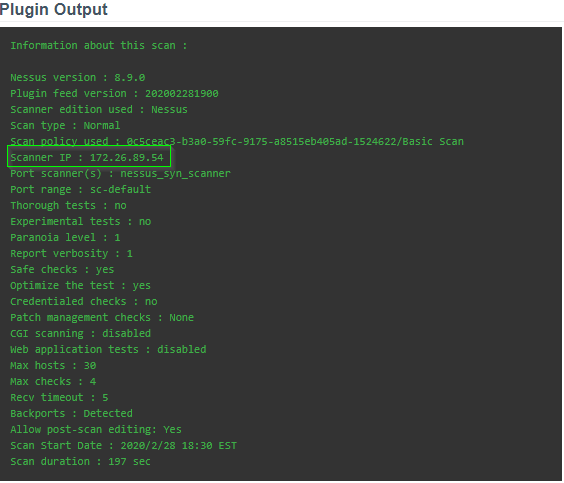The height and width of the screenshot is (483, 564).
Task: Click the Report verbosity line
Action: pos(72,254)
